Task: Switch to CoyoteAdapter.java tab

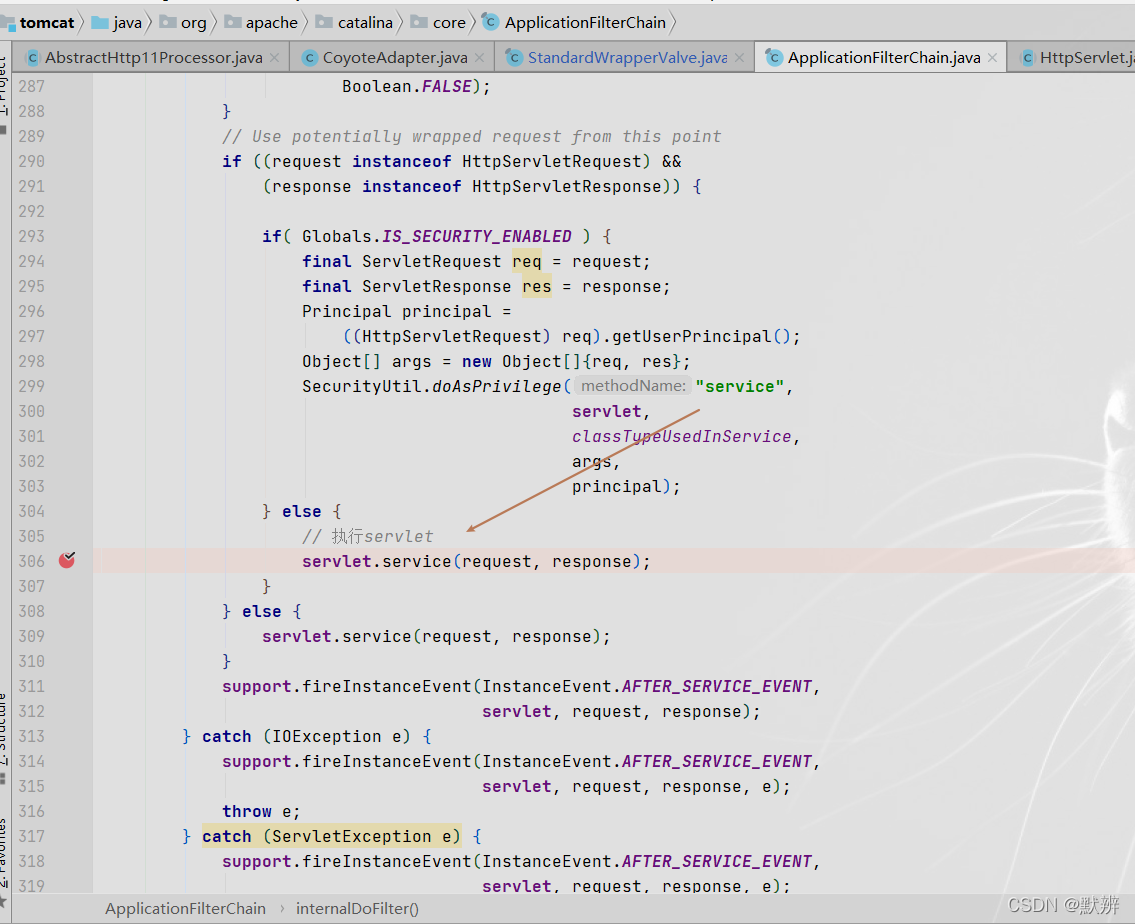Action: (x=394, y=57)
